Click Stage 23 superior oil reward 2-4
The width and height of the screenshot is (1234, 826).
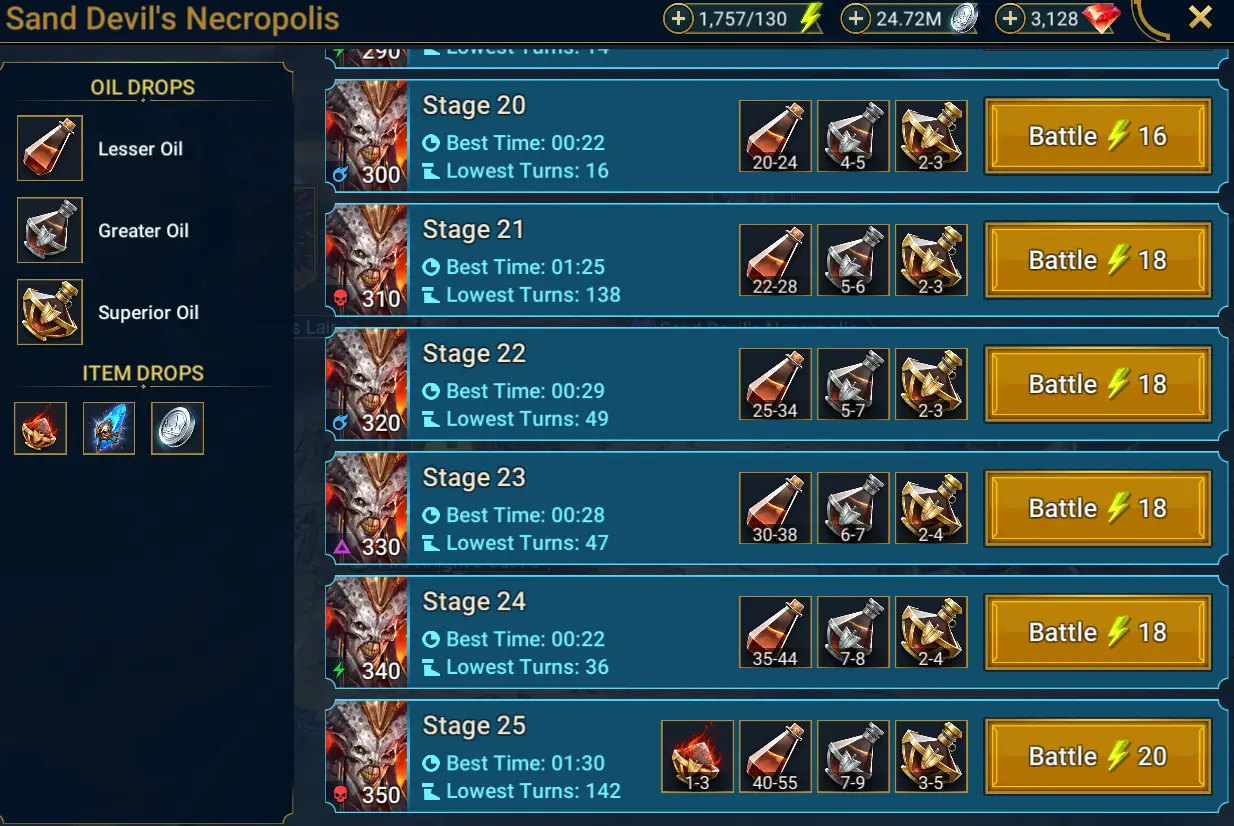tap(931, 508)
